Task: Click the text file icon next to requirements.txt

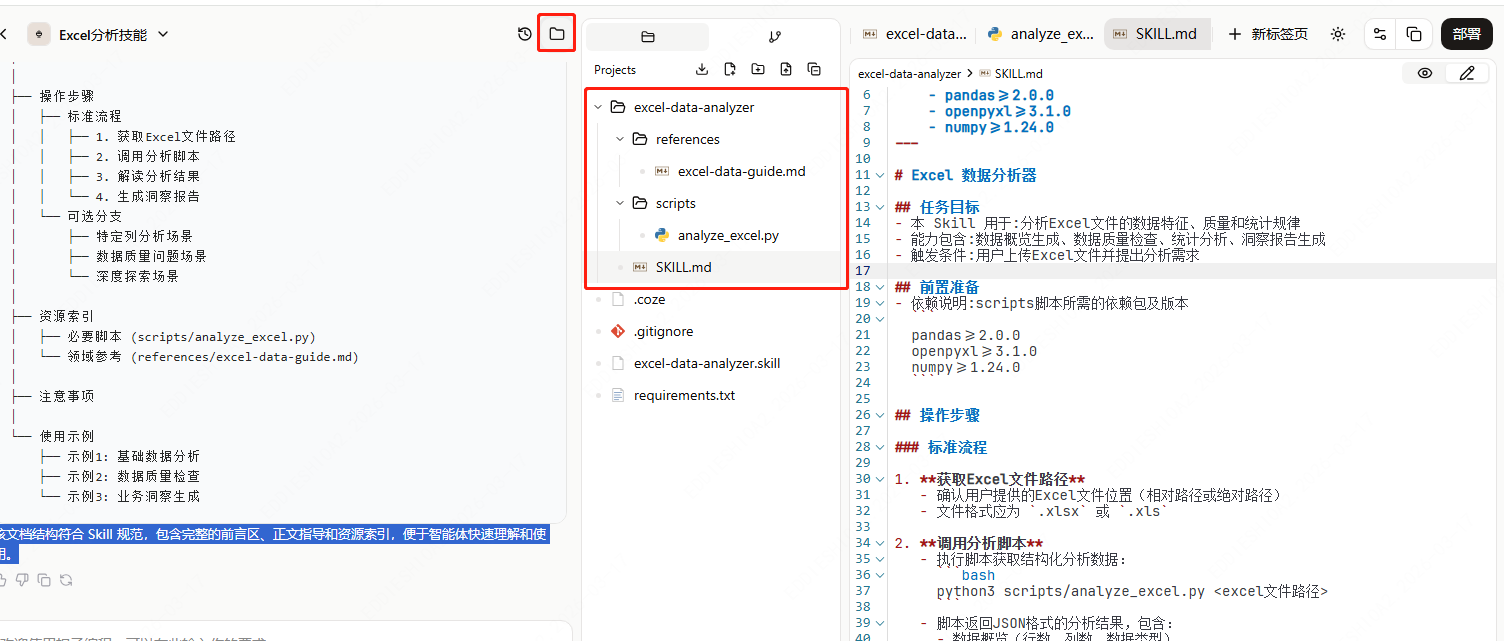Action: click(x=617, y=395)
